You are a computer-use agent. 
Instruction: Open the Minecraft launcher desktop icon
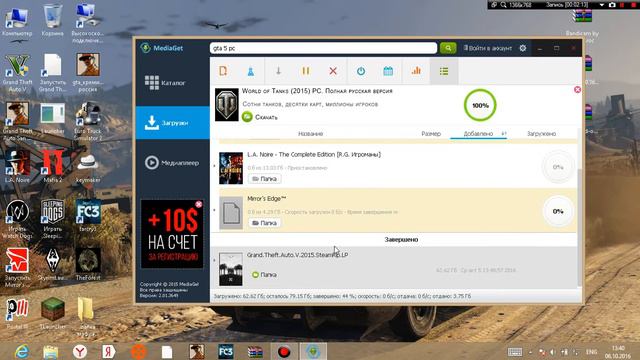pos(53,313)
